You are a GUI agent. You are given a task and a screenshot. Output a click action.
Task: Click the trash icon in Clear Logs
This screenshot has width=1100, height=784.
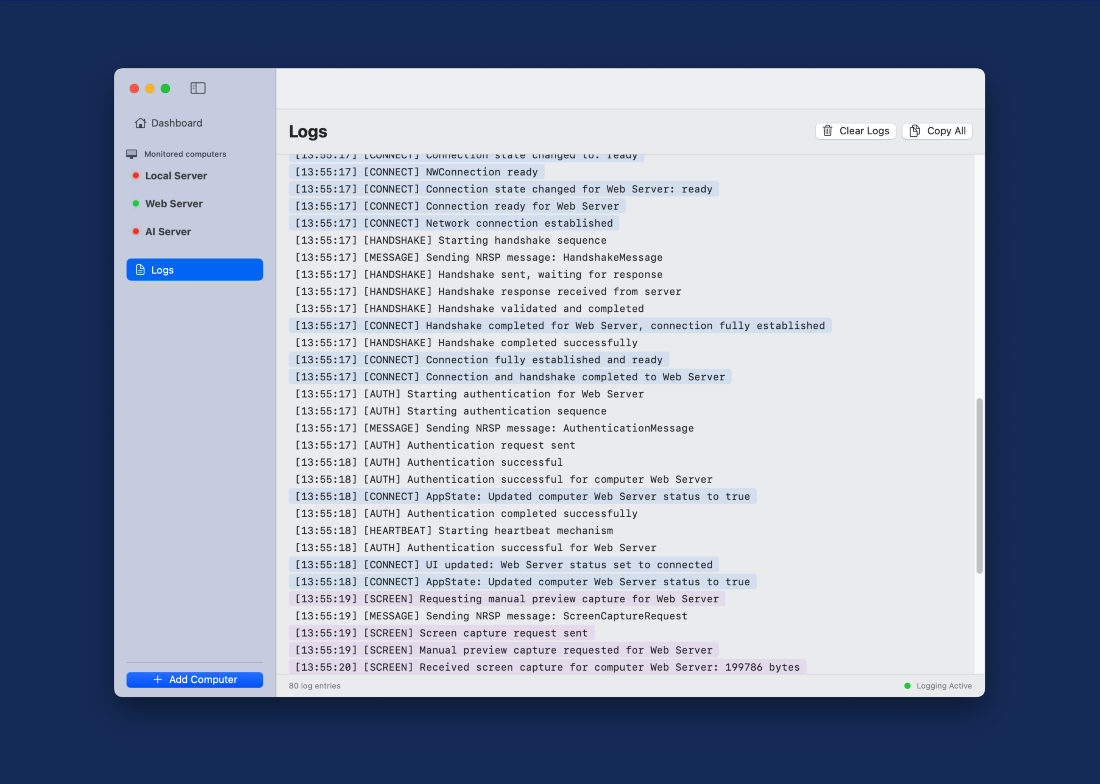pos(828,131)
